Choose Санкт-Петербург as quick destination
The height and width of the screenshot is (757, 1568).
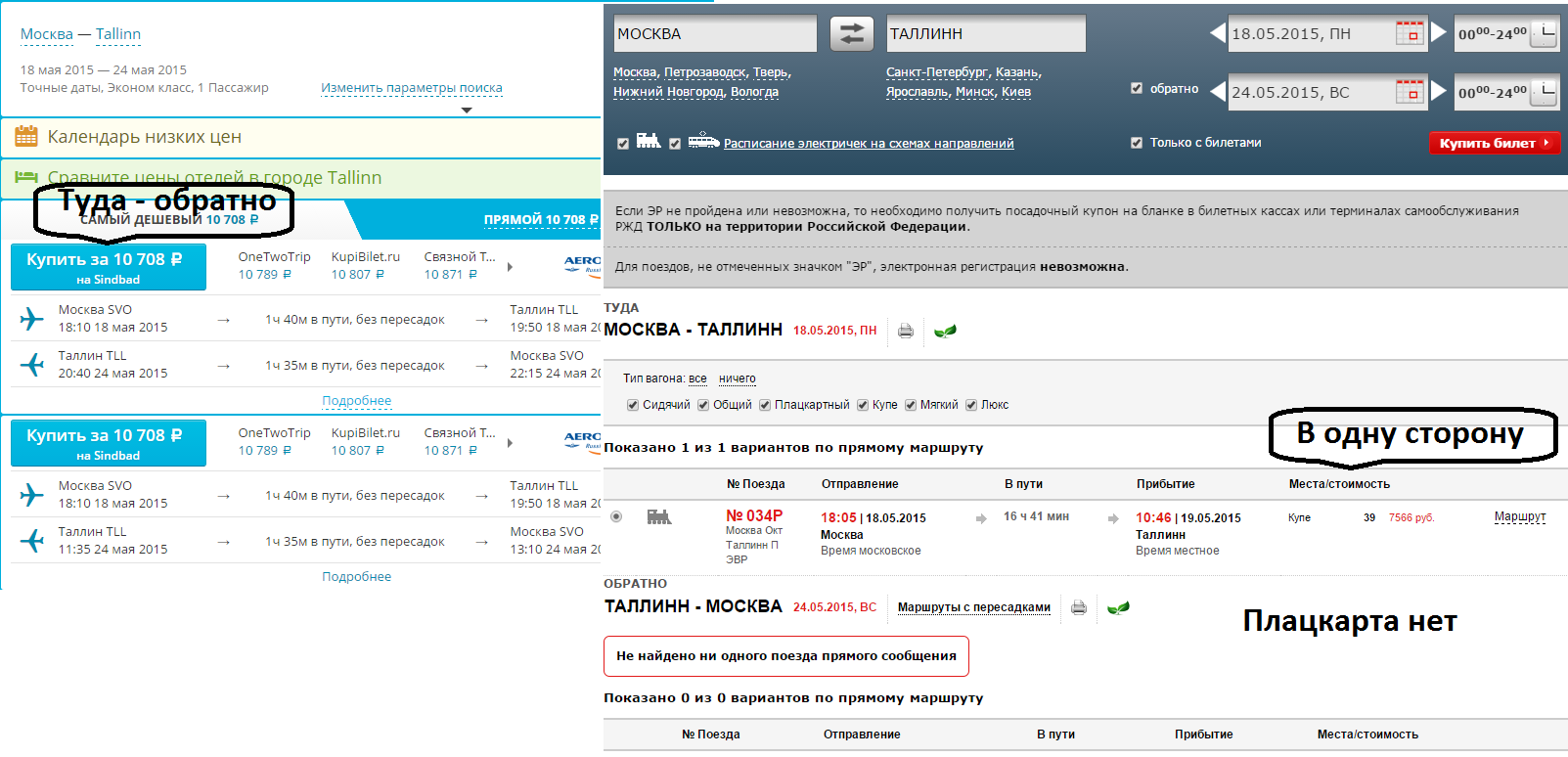click(x=937, y=72)
